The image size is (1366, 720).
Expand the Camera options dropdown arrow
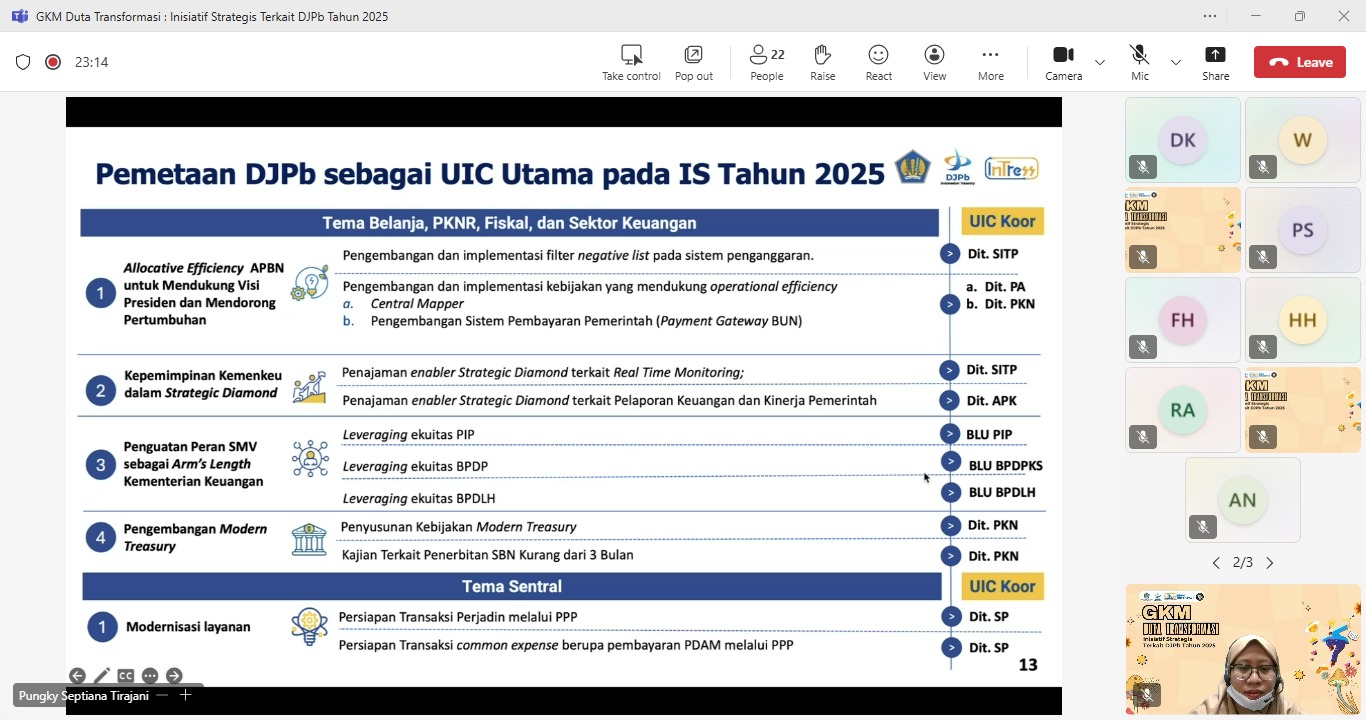coord(1100,62)
